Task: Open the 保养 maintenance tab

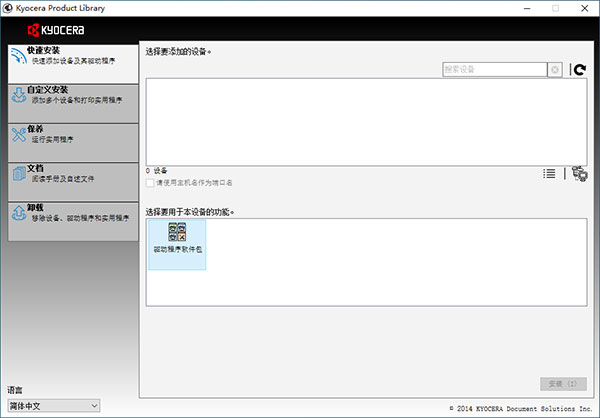Action: (73, 143)
